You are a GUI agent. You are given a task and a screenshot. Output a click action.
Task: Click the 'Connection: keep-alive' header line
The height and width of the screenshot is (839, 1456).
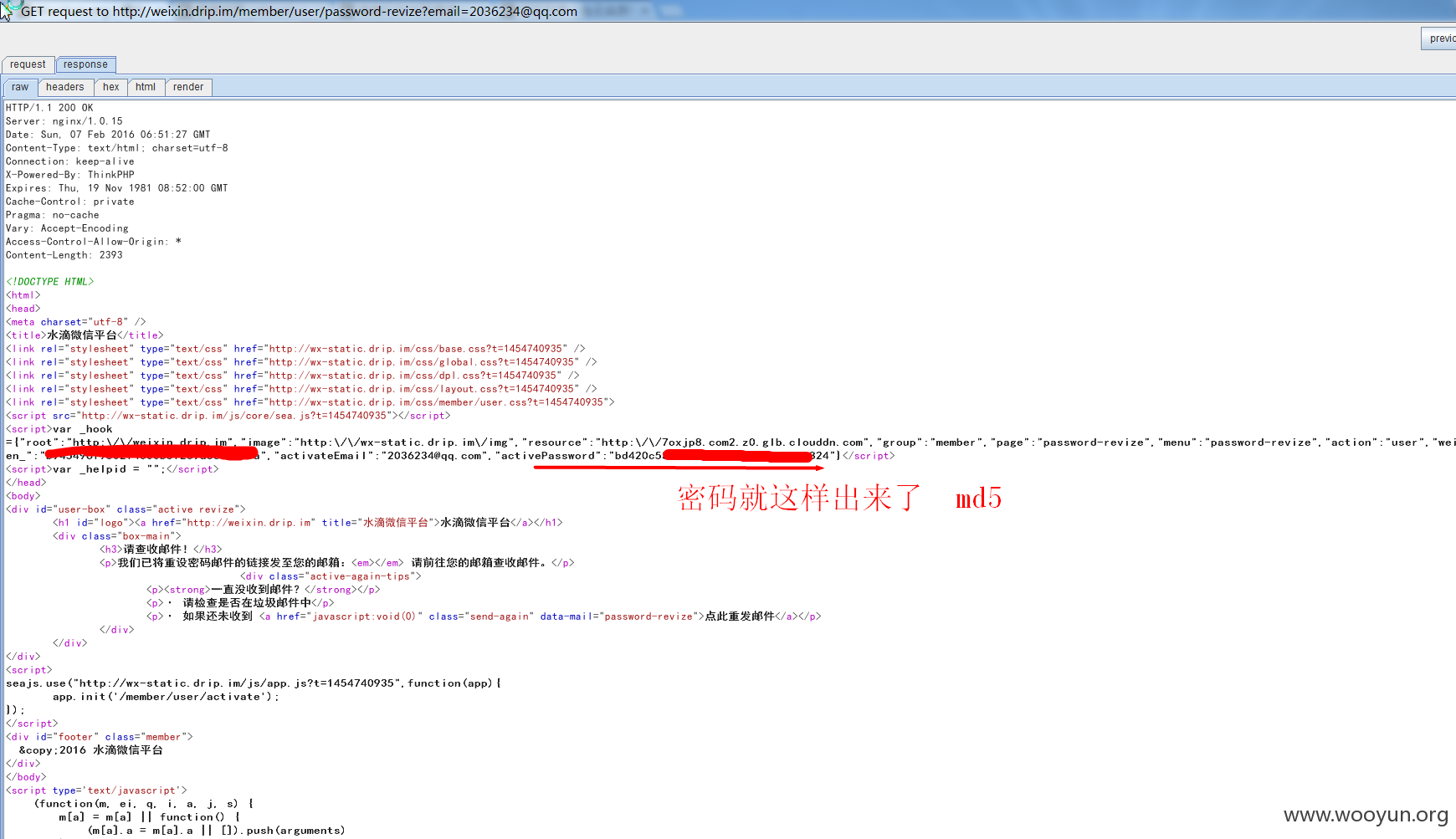click(x=69, y=161)
